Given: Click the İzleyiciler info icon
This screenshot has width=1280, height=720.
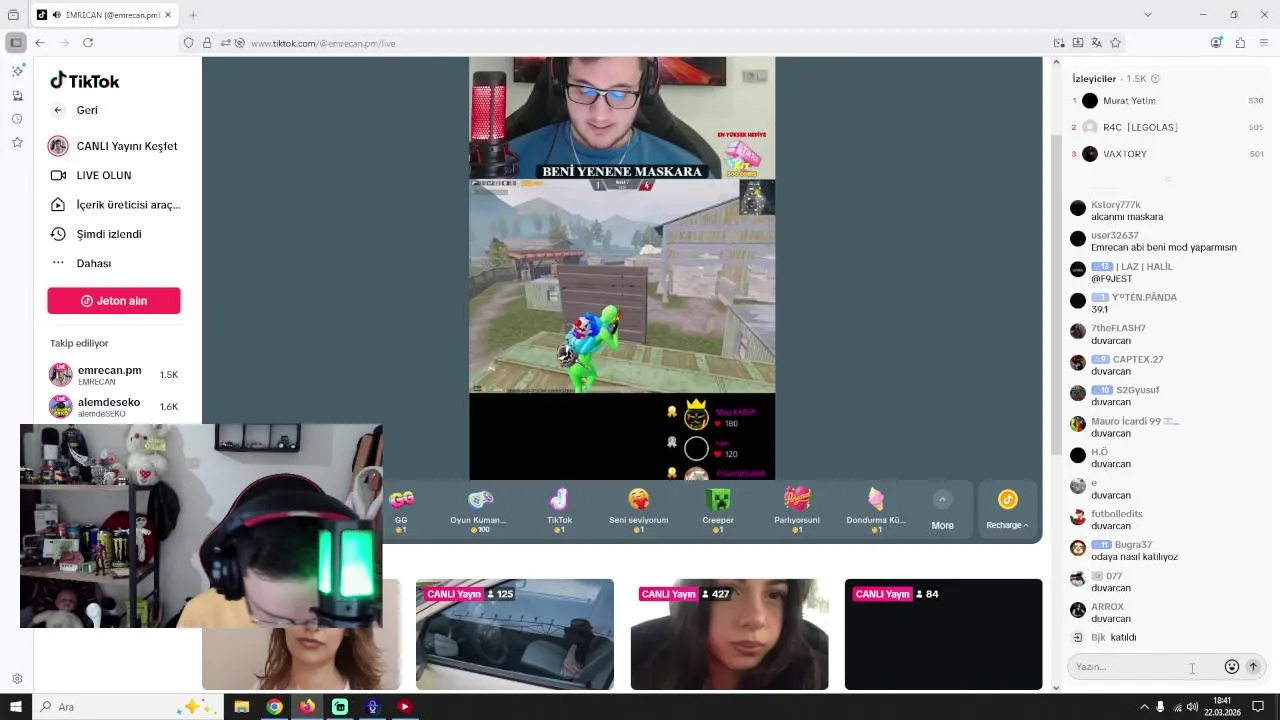Looking at the screenshot, I should (1155, 79).
